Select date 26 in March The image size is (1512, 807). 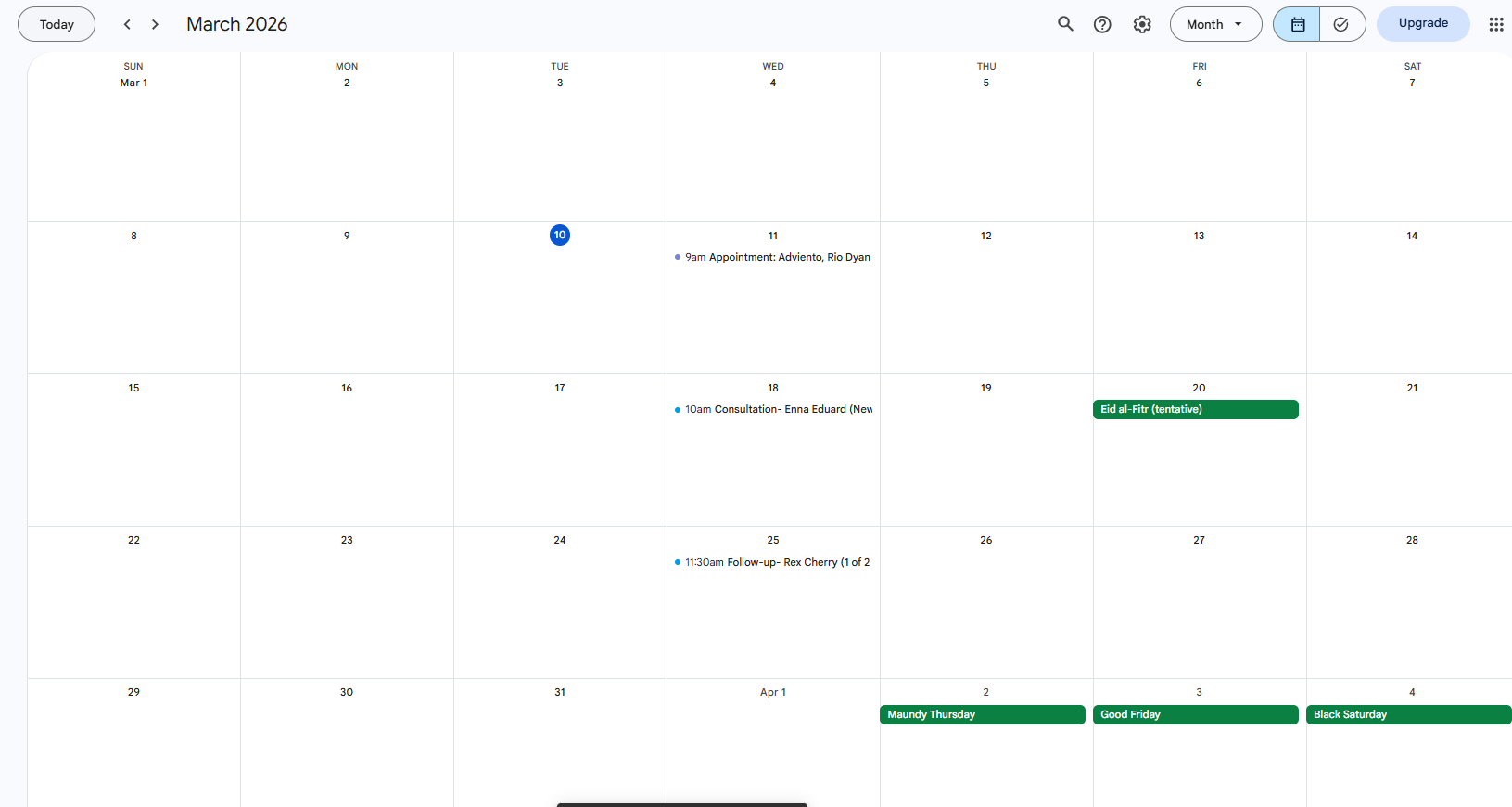click(986, 540)
